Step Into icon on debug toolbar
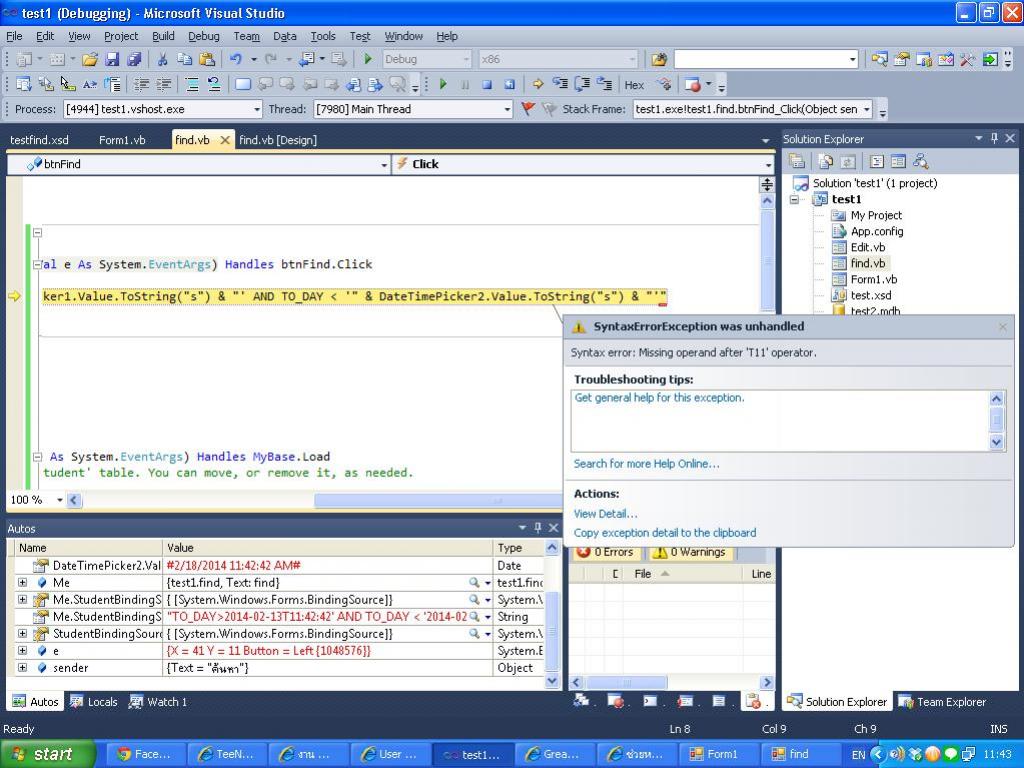 coord(560,84)
